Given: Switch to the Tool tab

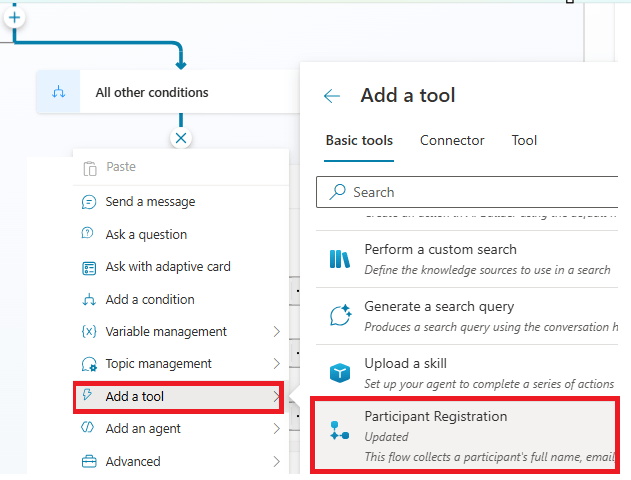Looking at the screenshot, I should click(524, 141).
